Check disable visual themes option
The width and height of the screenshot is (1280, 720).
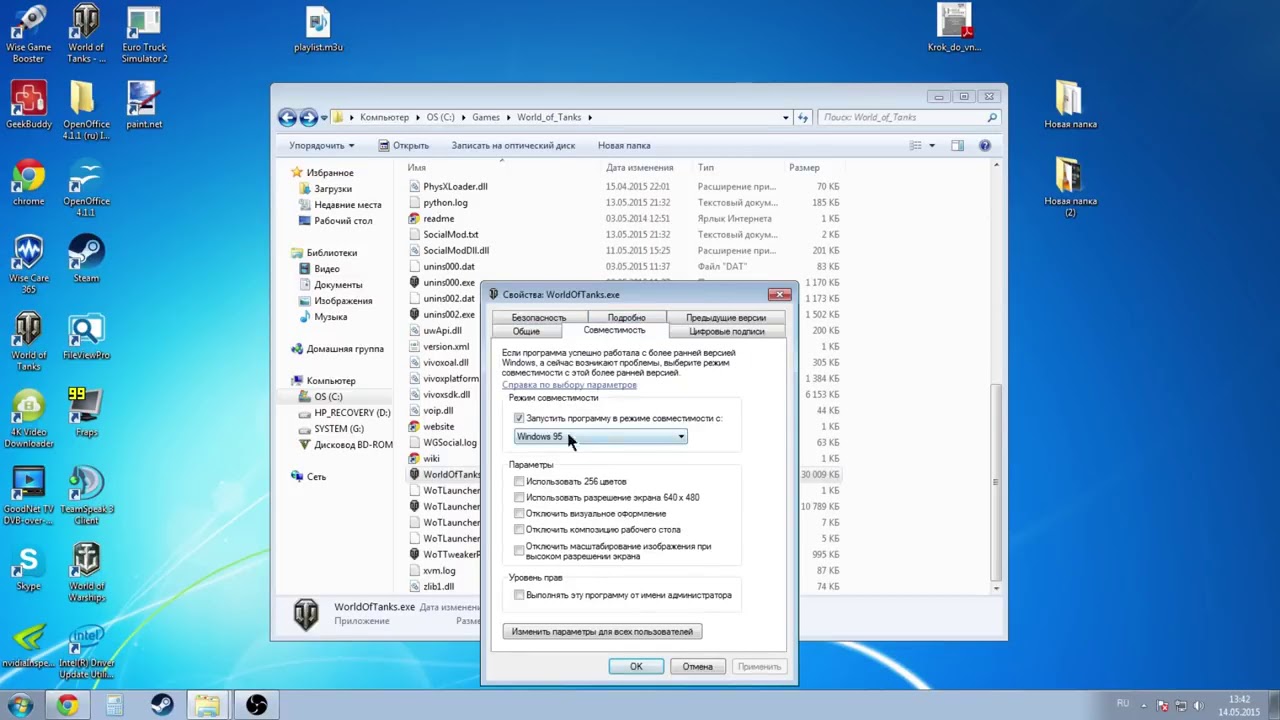pyautogui.click(x=519, y=513)
